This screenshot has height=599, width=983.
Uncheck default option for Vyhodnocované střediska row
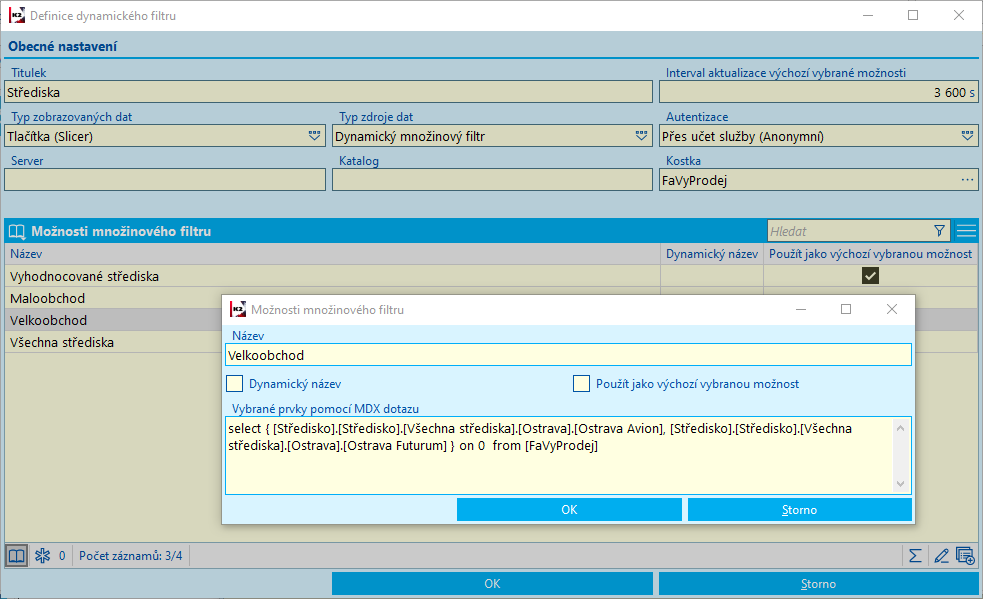(870, 275)
